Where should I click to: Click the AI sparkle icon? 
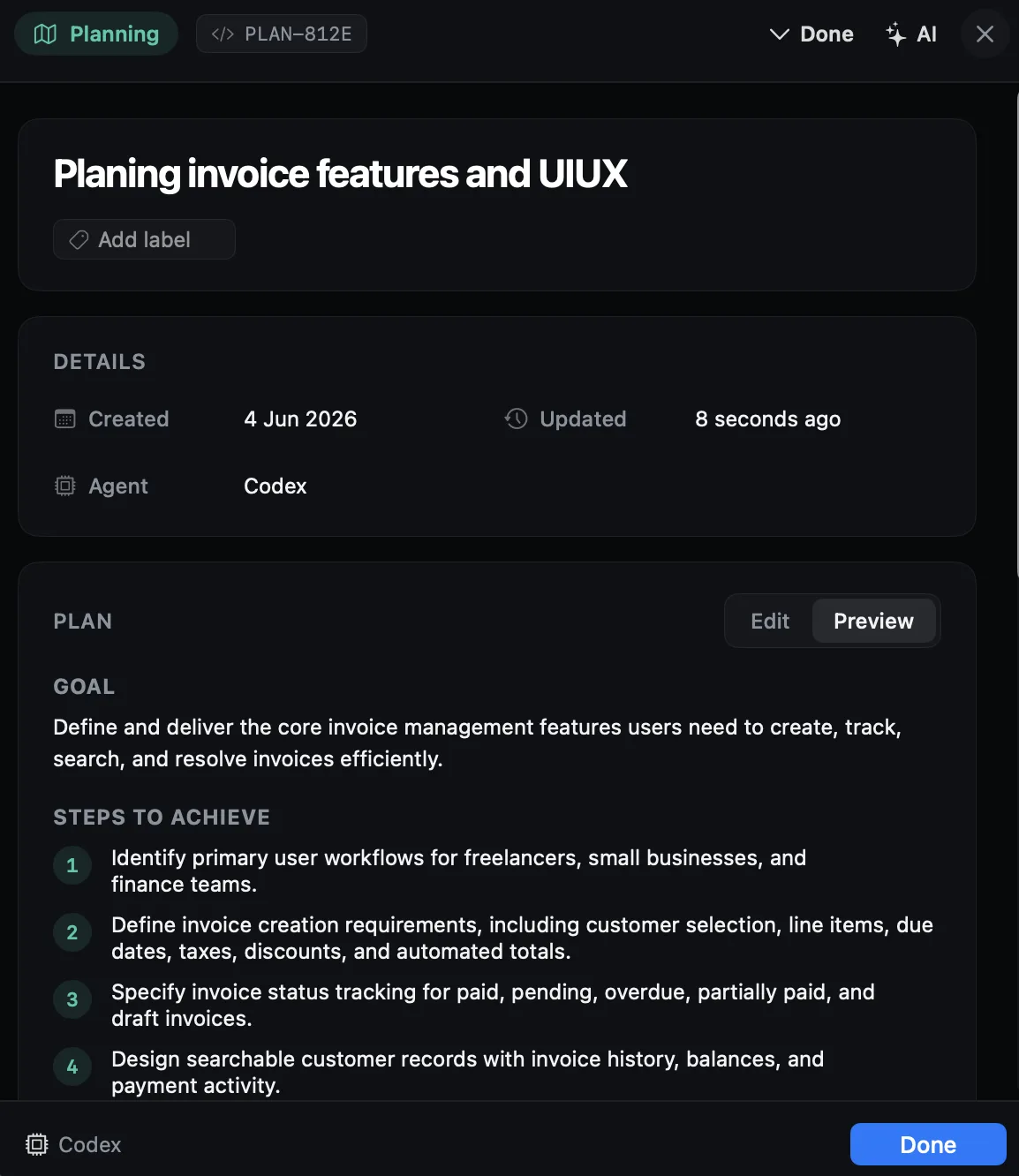point(895,34)
